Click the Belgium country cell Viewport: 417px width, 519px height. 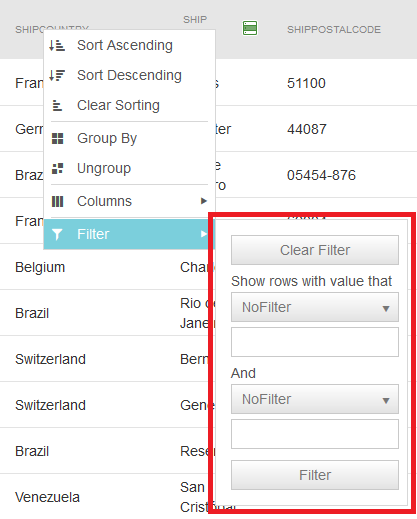point(40,267)
